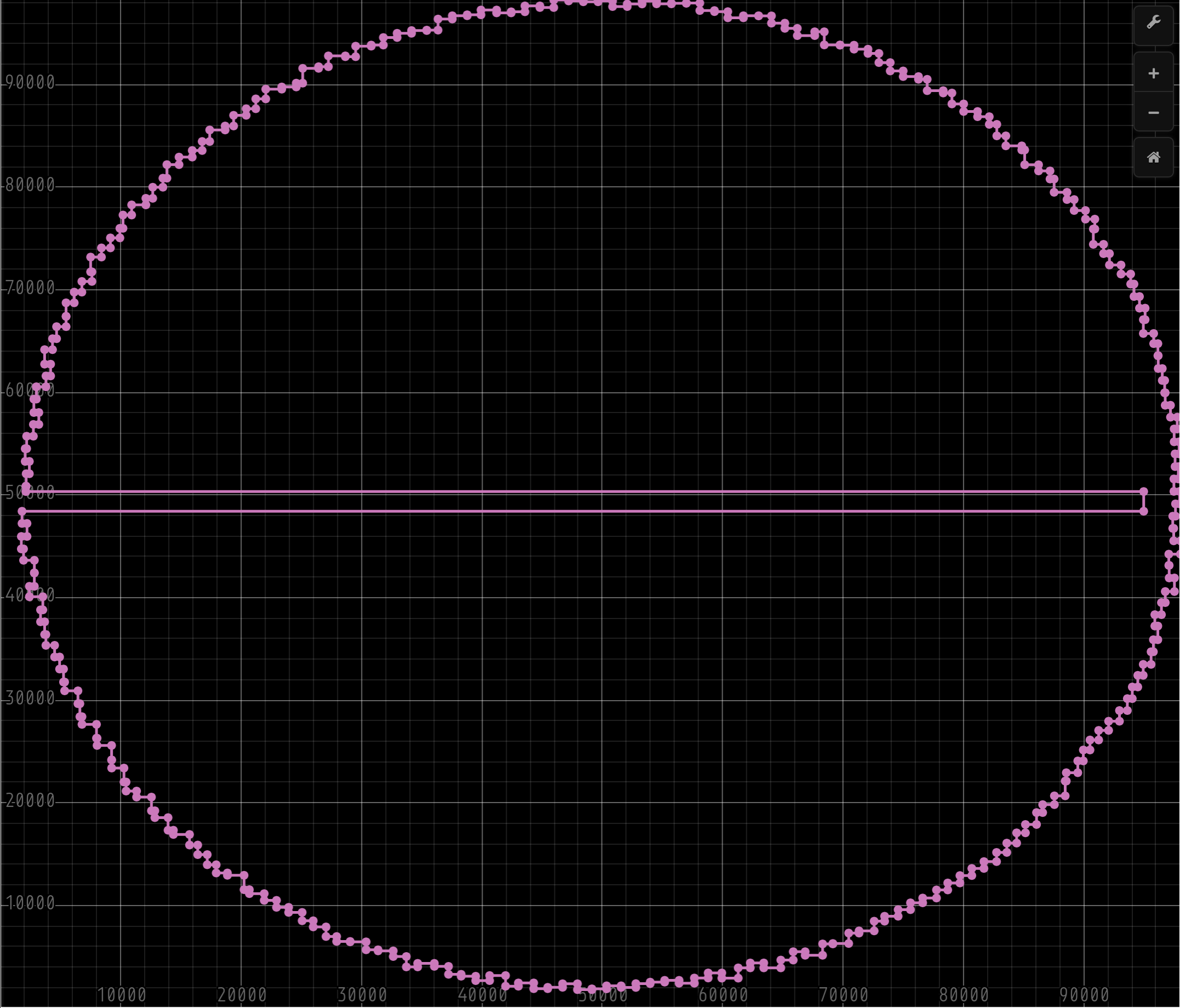1180x1008 pixels.
Task: Click the 80000 label on horizontal axis
Action: [964, 995]
